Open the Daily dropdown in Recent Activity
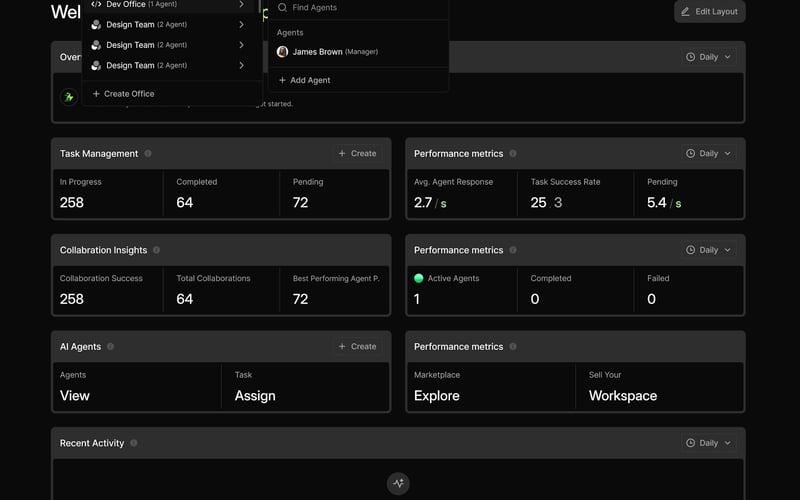This screenshot has height=500, width=800. [709, 442]
